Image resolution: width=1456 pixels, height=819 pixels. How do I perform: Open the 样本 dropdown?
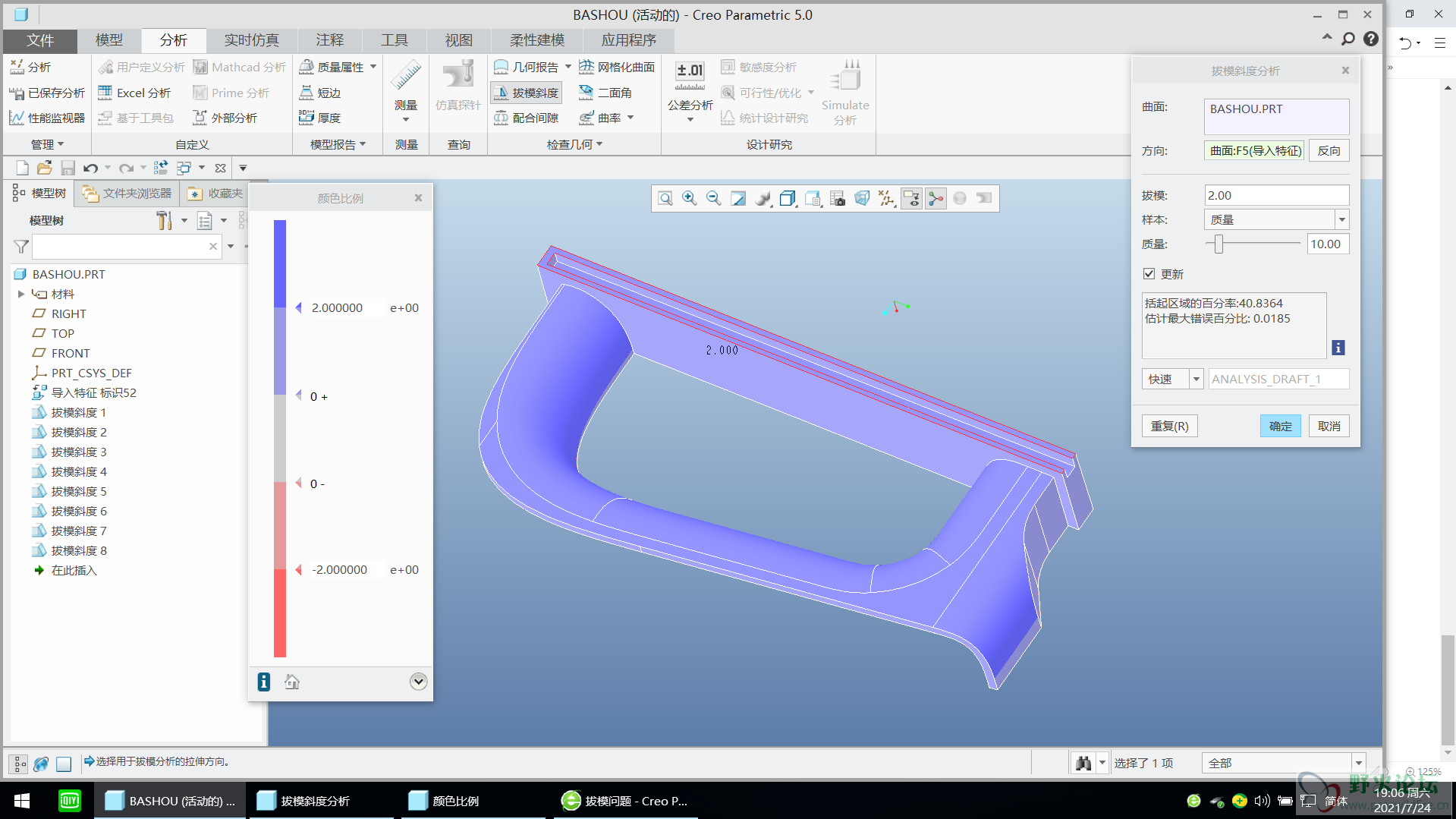[x=1341, y=220]
